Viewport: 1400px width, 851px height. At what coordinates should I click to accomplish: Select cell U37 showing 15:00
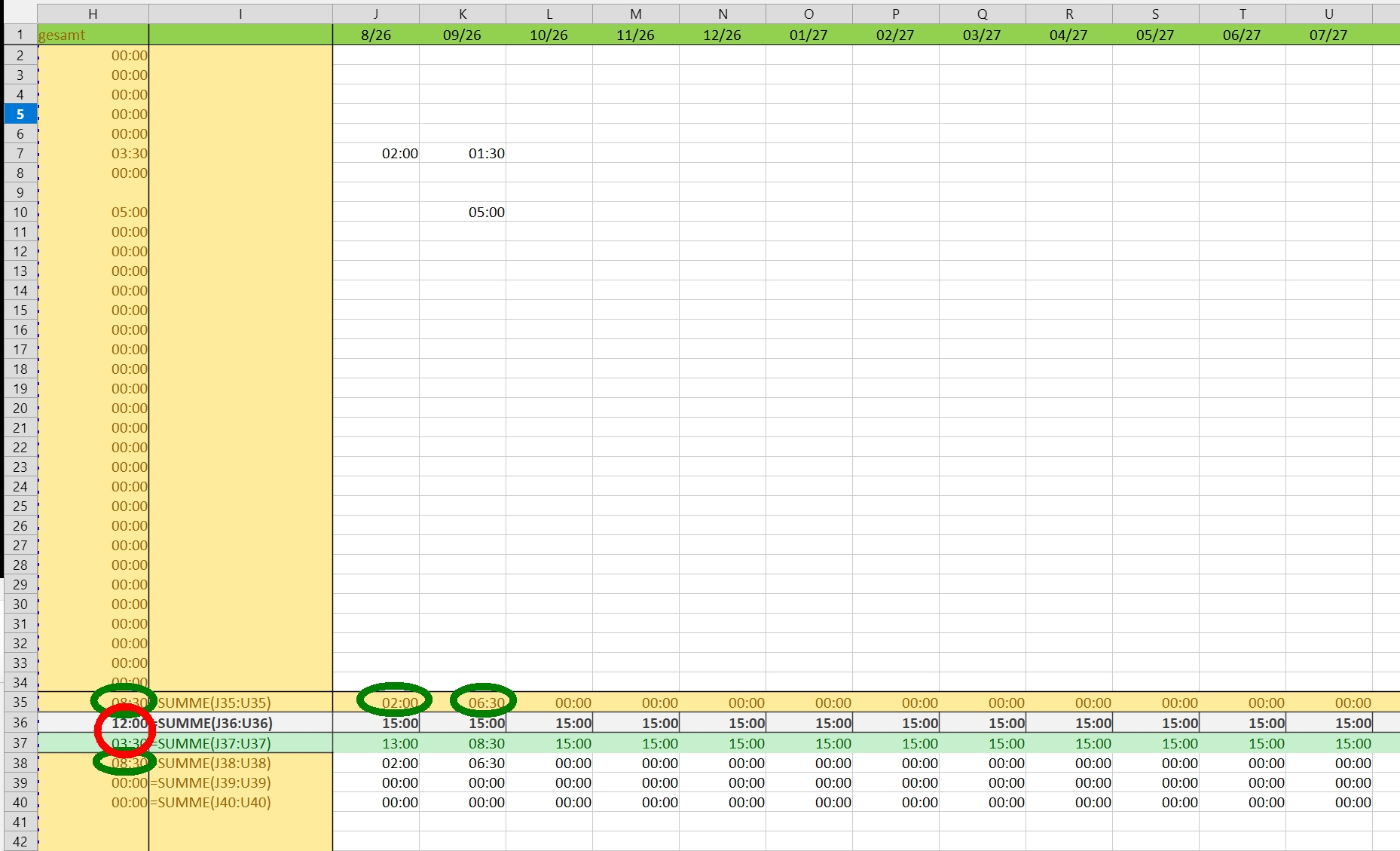pos(1329,743)
